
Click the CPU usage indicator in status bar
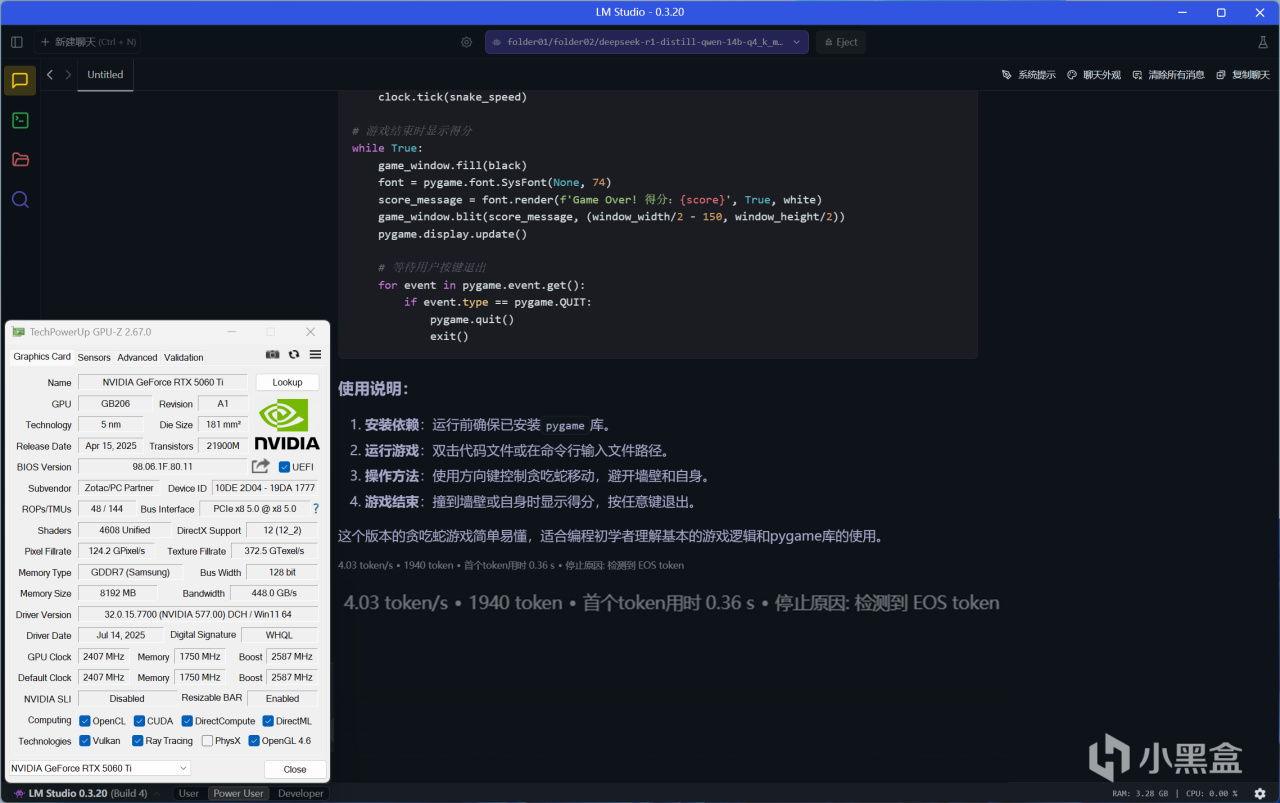(1211, 793)
